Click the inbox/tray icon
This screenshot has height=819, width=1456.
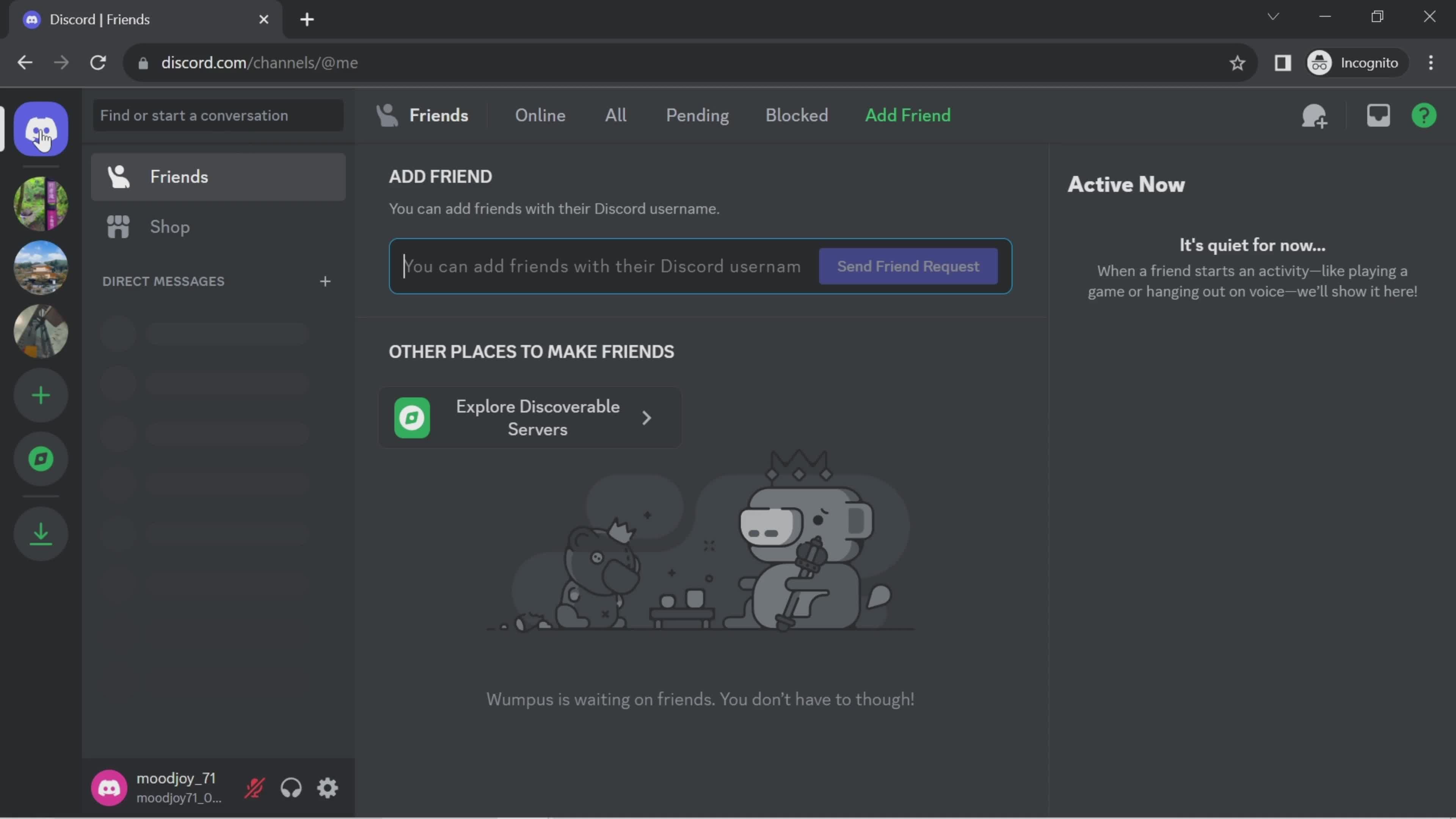(x=1378, y=115)
